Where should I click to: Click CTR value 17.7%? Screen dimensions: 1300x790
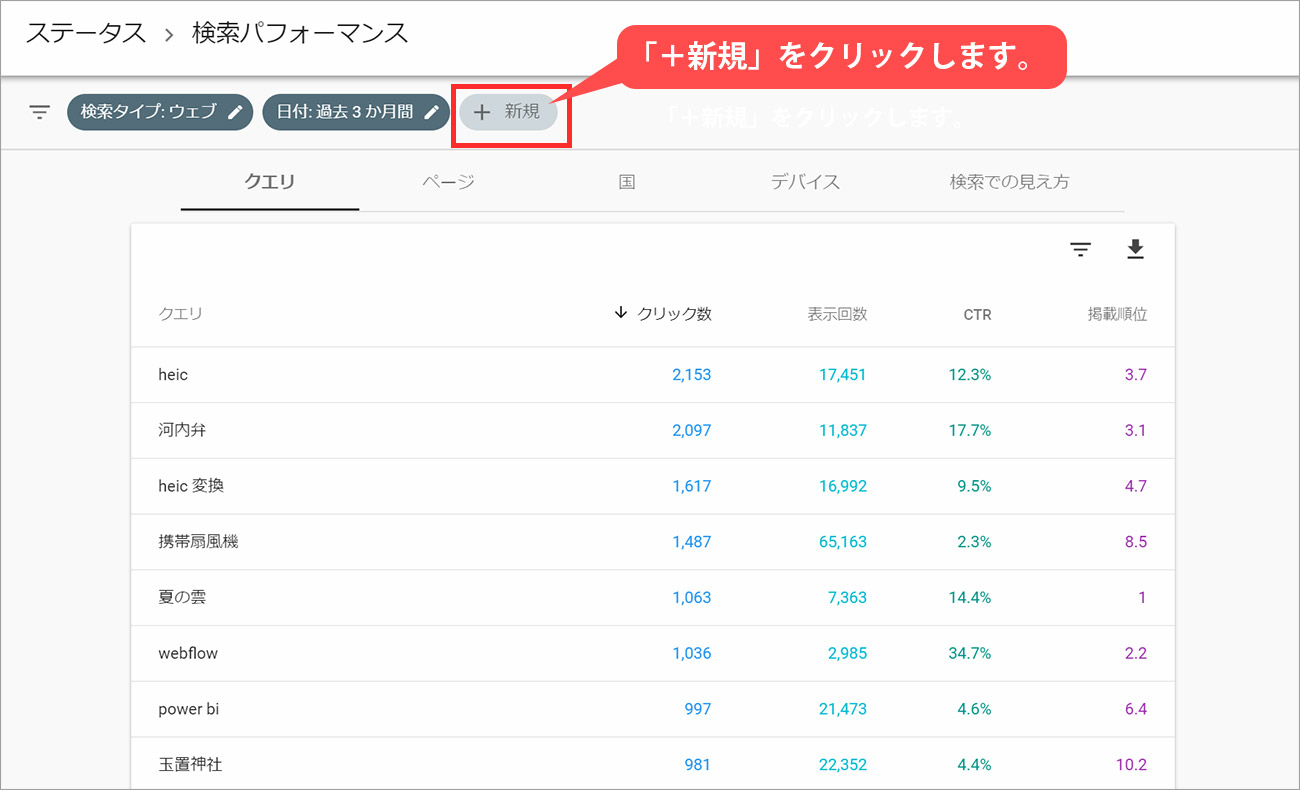(x=970, y=431)
